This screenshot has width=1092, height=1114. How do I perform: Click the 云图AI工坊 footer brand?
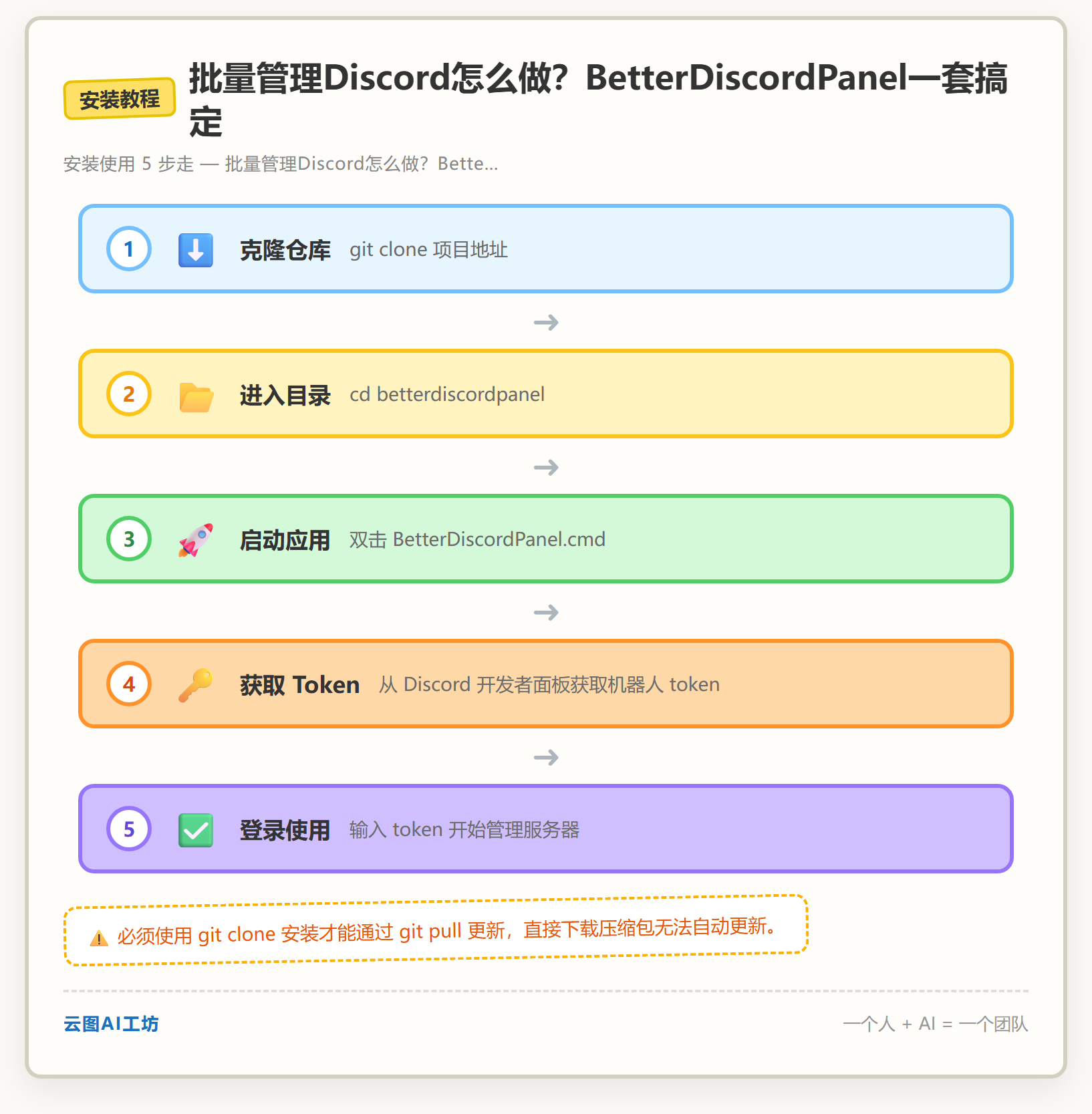111,1024
